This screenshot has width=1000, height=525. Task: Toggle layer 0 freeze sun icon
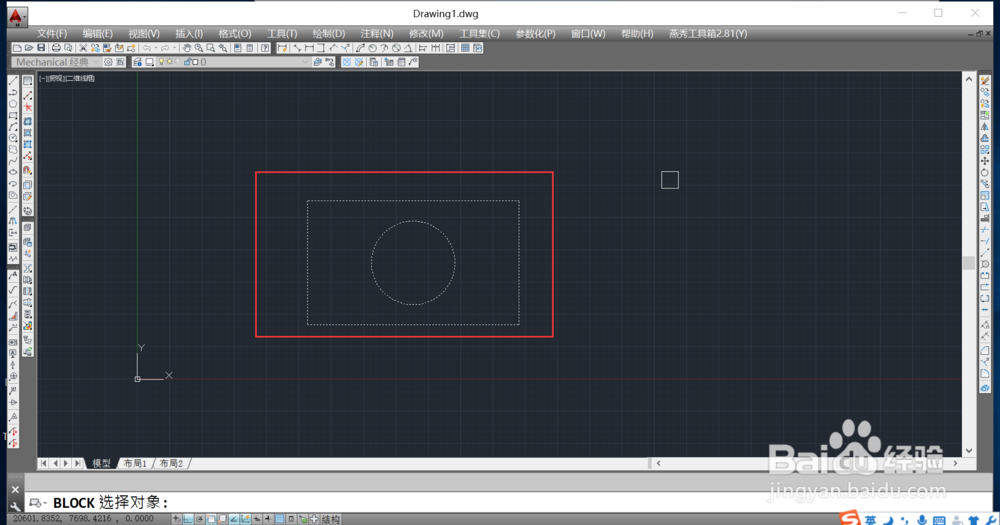(170, 62)
